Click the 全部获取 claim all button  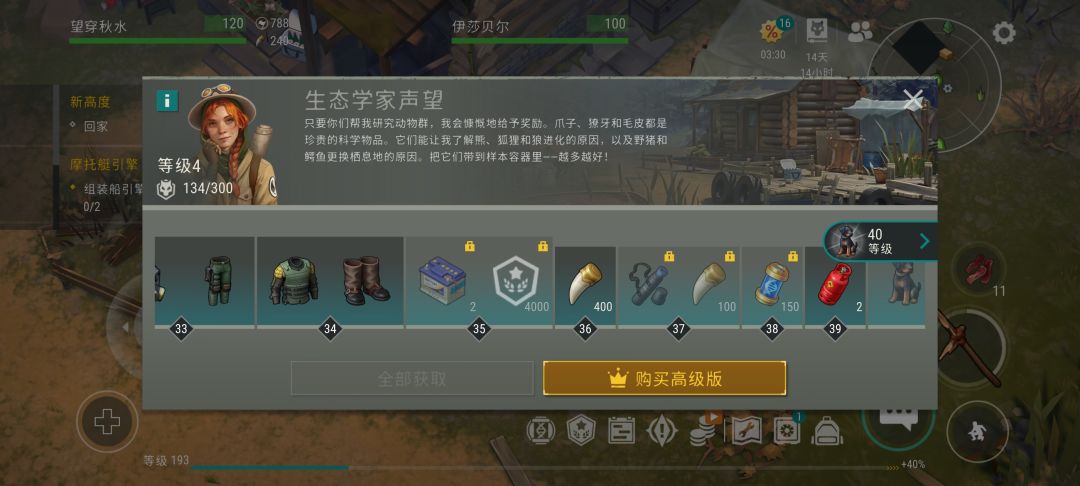pos(412,379)
